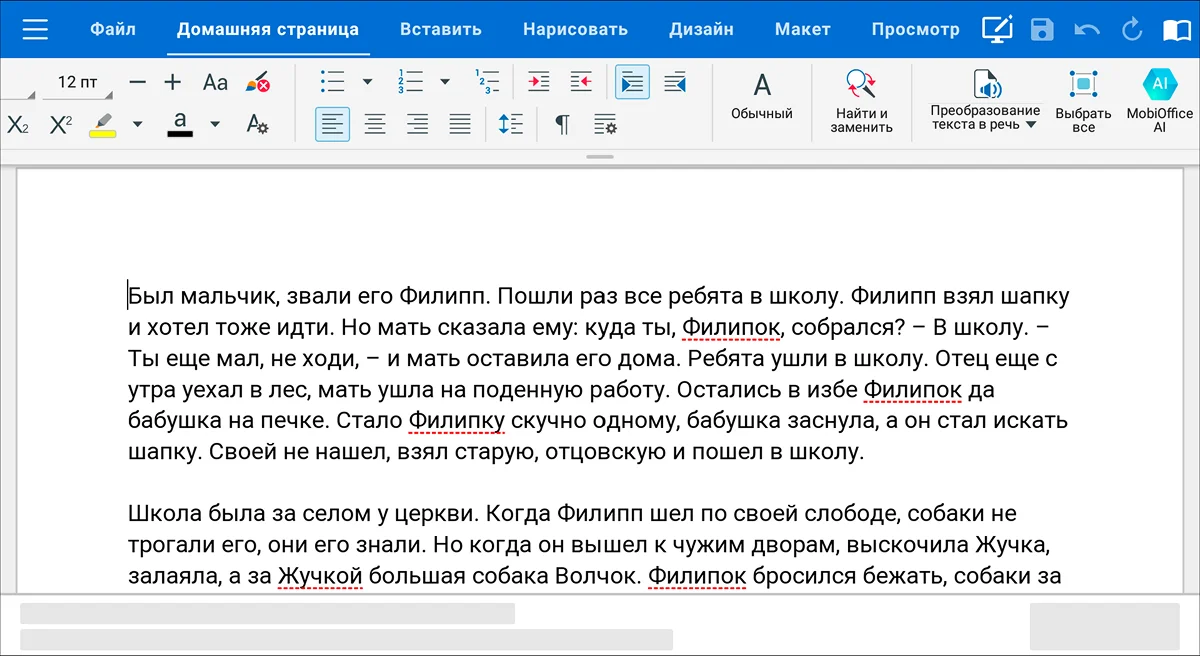Image resolution: width=1200 pixels, height=656 pixels.
Task: Expand the numbered list style dropdown
Action: click(445, 82)
